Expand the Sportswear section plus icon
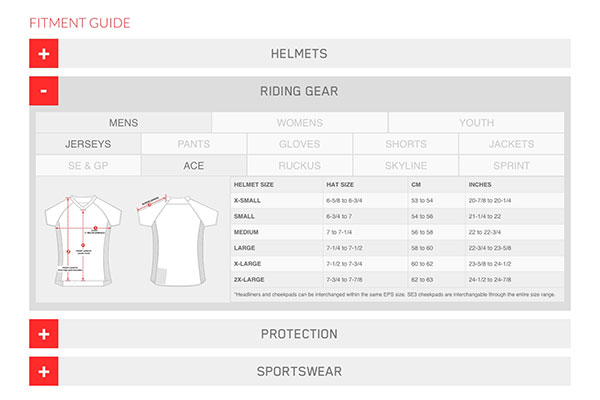 pos(44,371)
